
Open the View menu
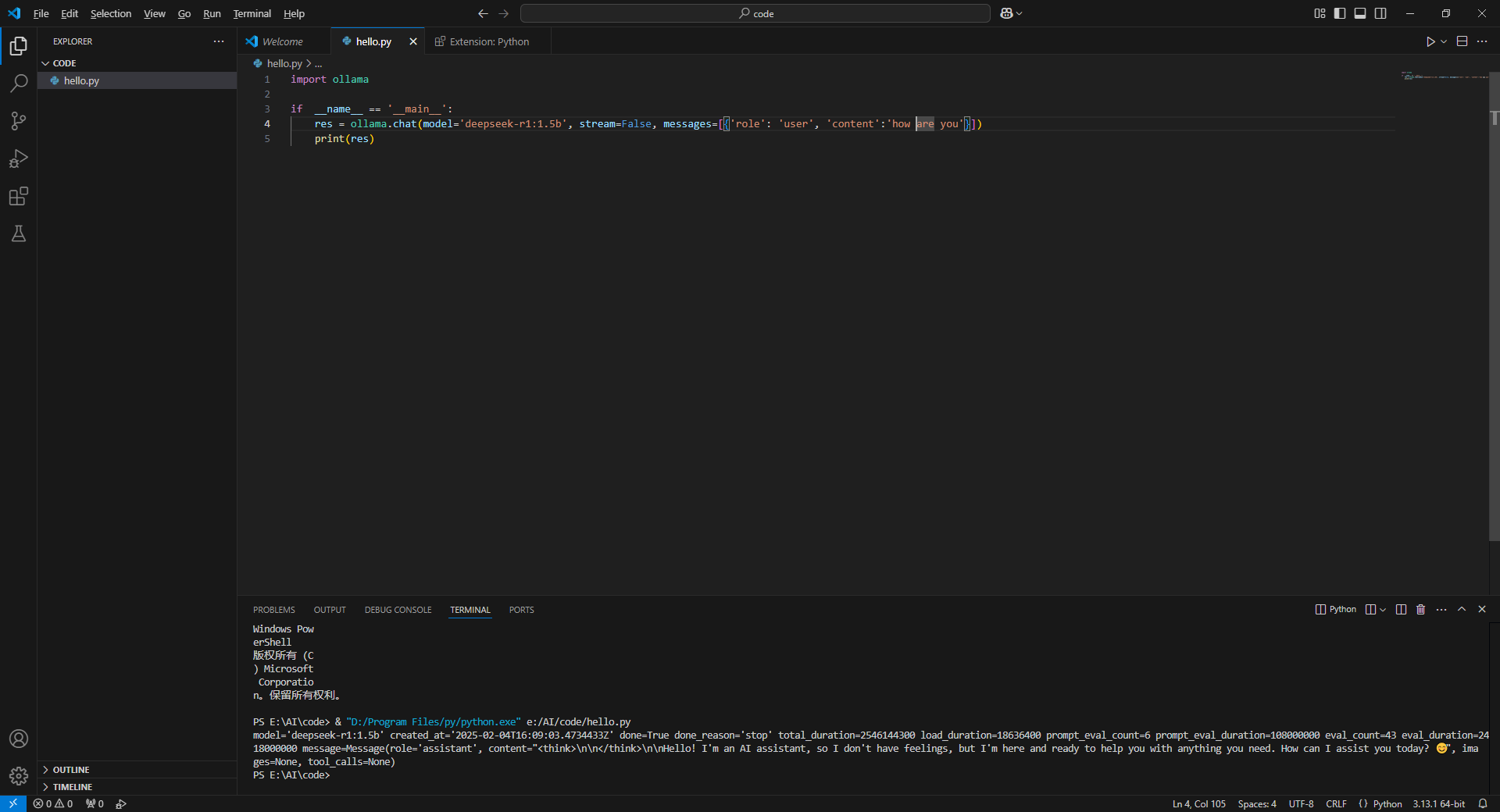click(155, 13)
